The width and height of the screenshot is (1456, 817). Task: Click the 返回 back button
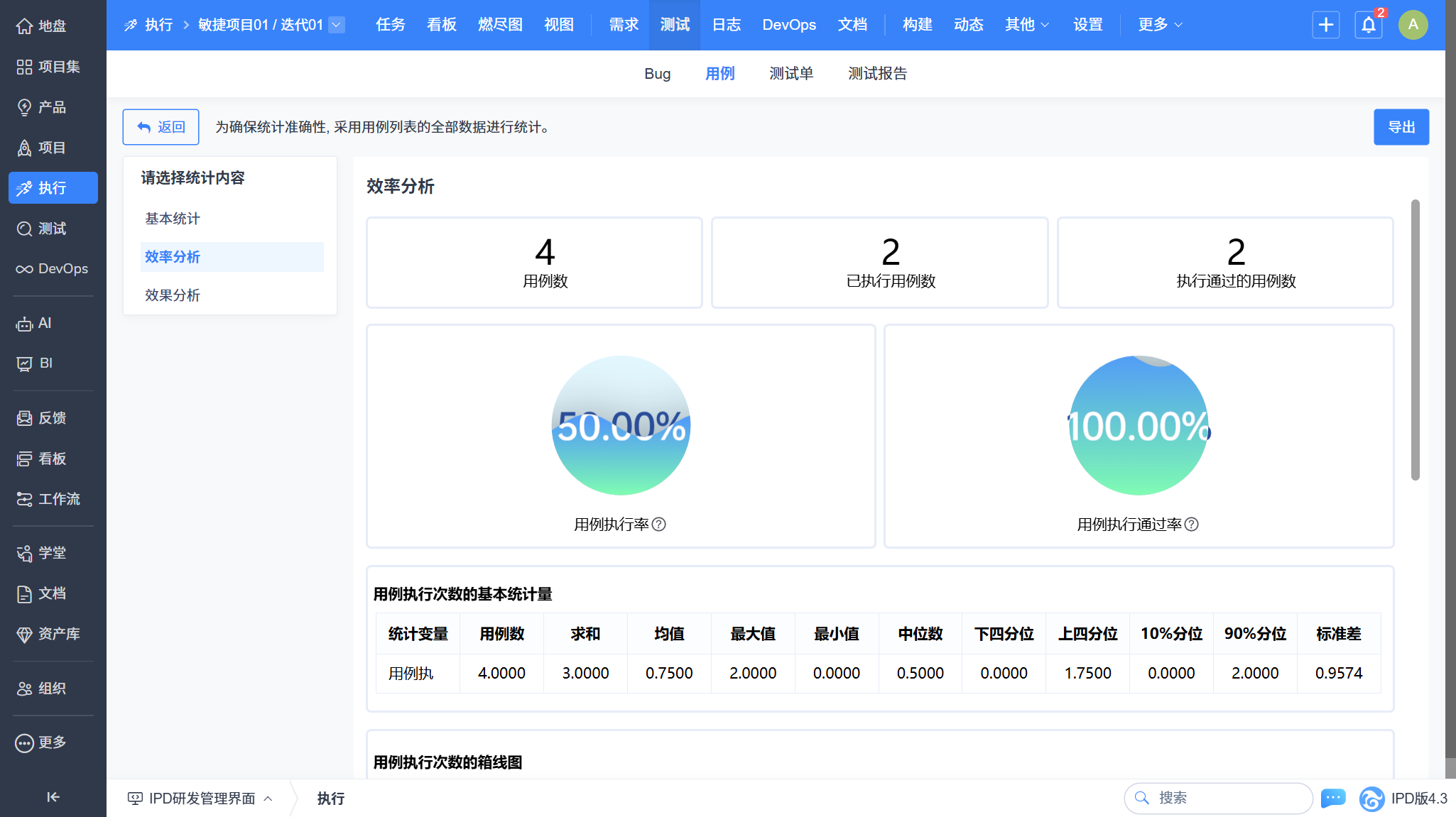point(161,127)
